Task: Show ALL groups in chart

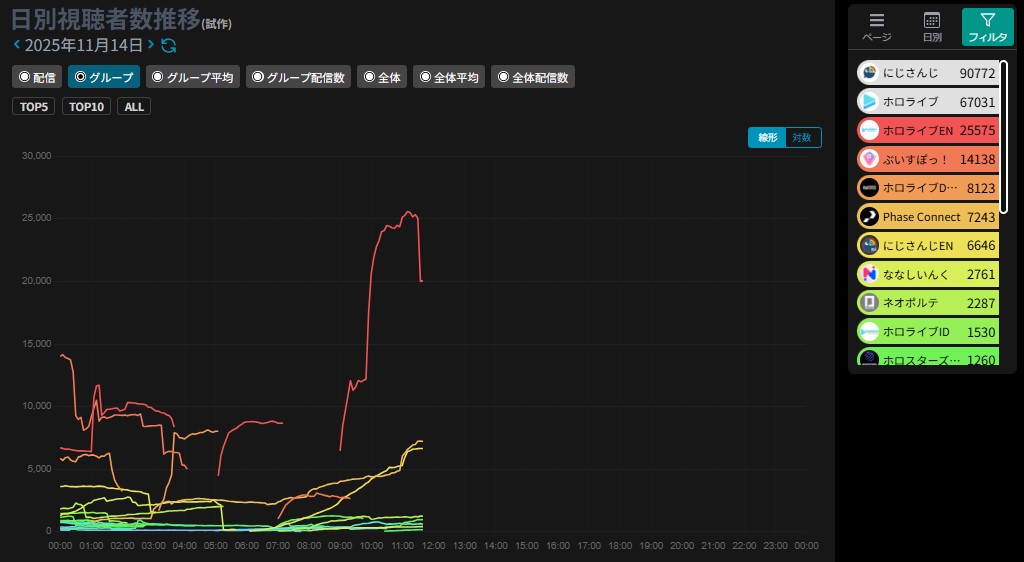Action: [x=134, y=106]
